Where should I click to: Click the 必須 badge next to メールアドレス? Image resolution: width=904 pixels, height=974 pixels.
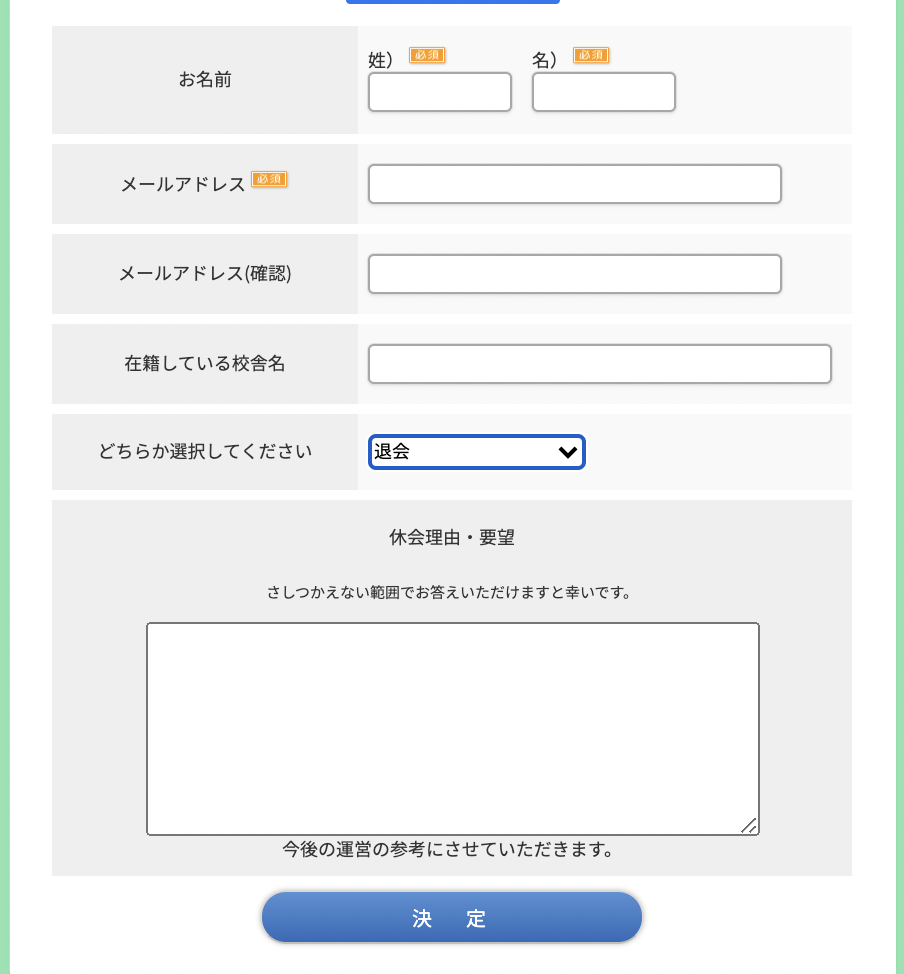coord(269,179)
